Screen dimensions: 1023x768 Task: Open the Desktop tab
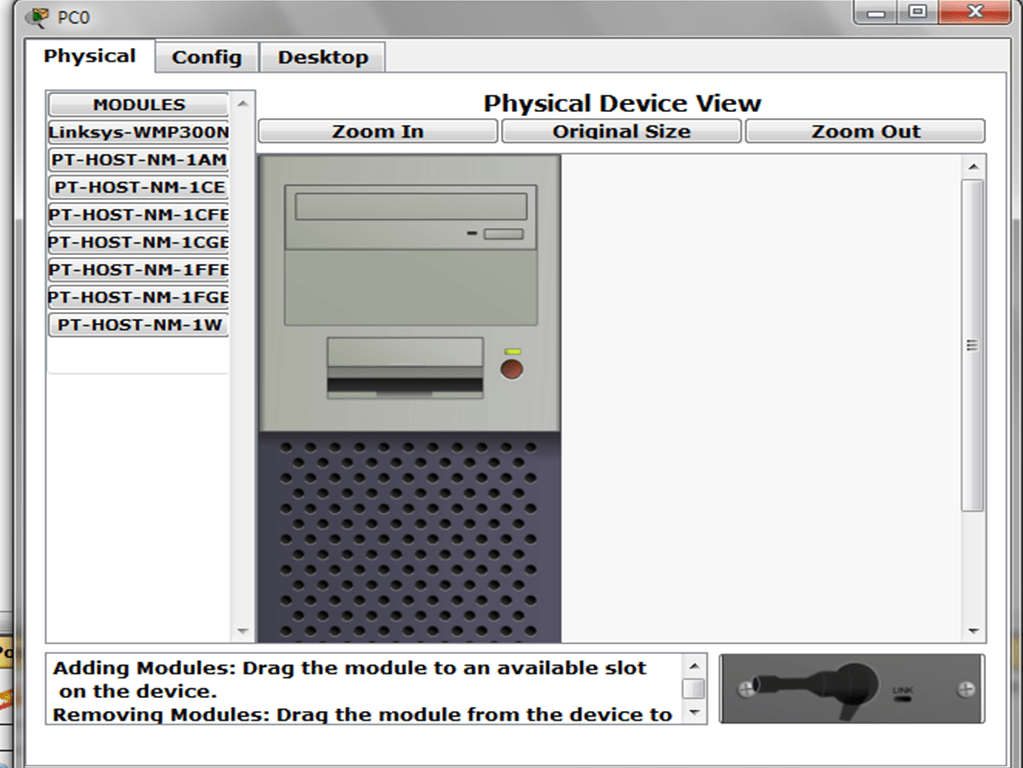[322, 57]
